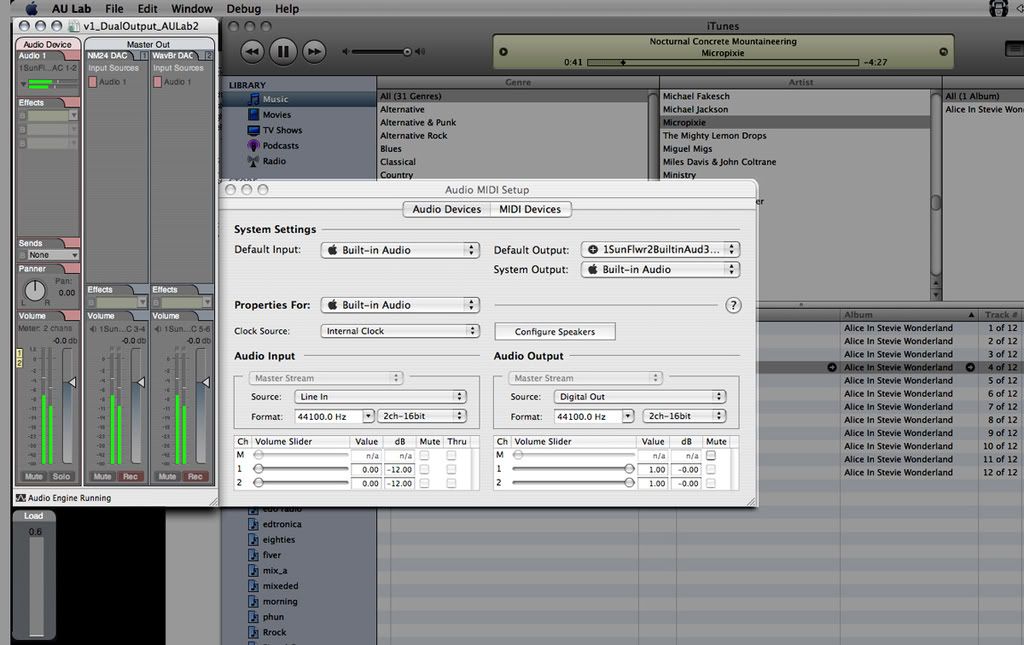Open the edtronica playlist icon
Image resolution: width=1024 pixels, height=645 pixels.
(253, 524)
